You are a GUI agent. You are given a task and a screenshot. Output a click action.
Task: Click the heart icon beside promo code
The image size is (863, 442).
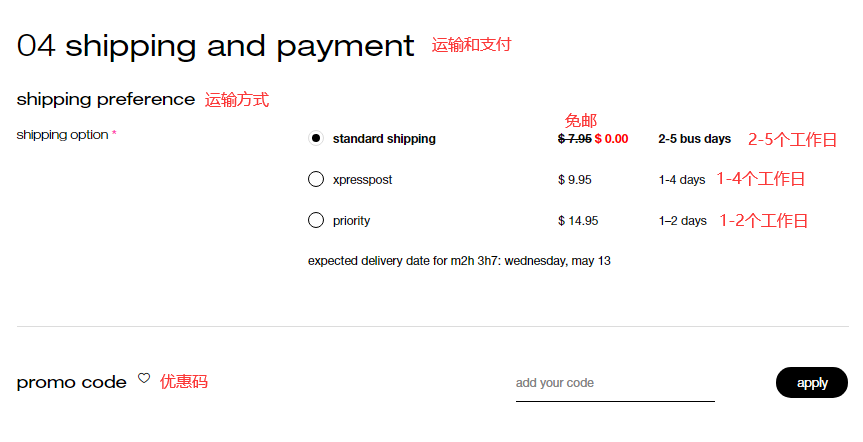(x=144, y=379)
